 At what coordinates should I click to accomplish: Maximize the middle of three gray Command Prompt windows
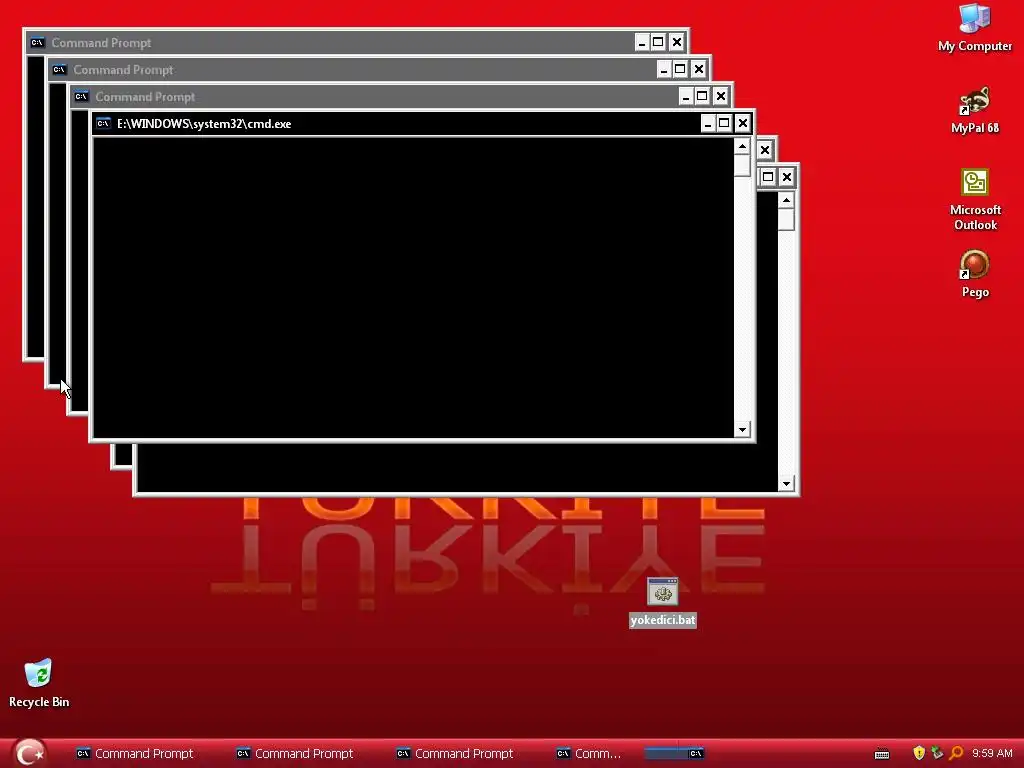(x=680, y=69)
